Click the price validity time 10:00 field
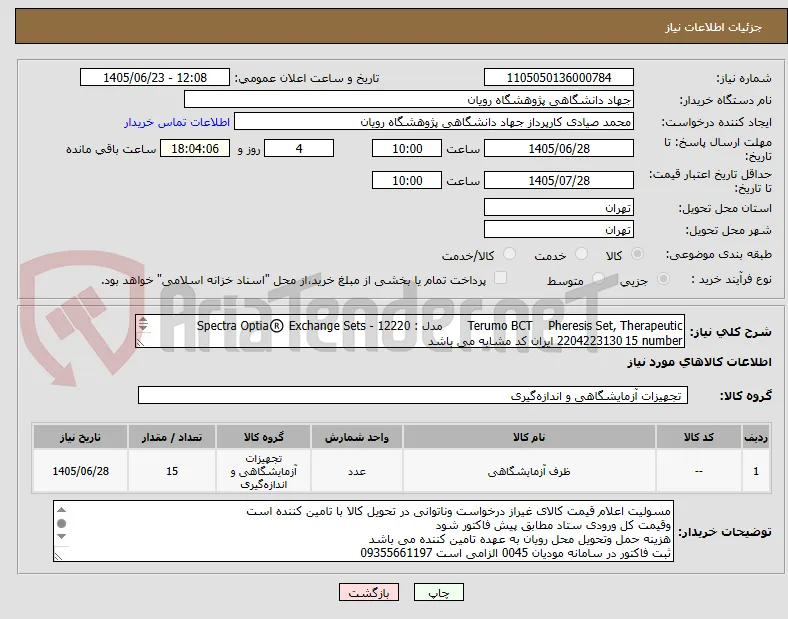This screenshot has width=788, height=619. coord(407,180)
